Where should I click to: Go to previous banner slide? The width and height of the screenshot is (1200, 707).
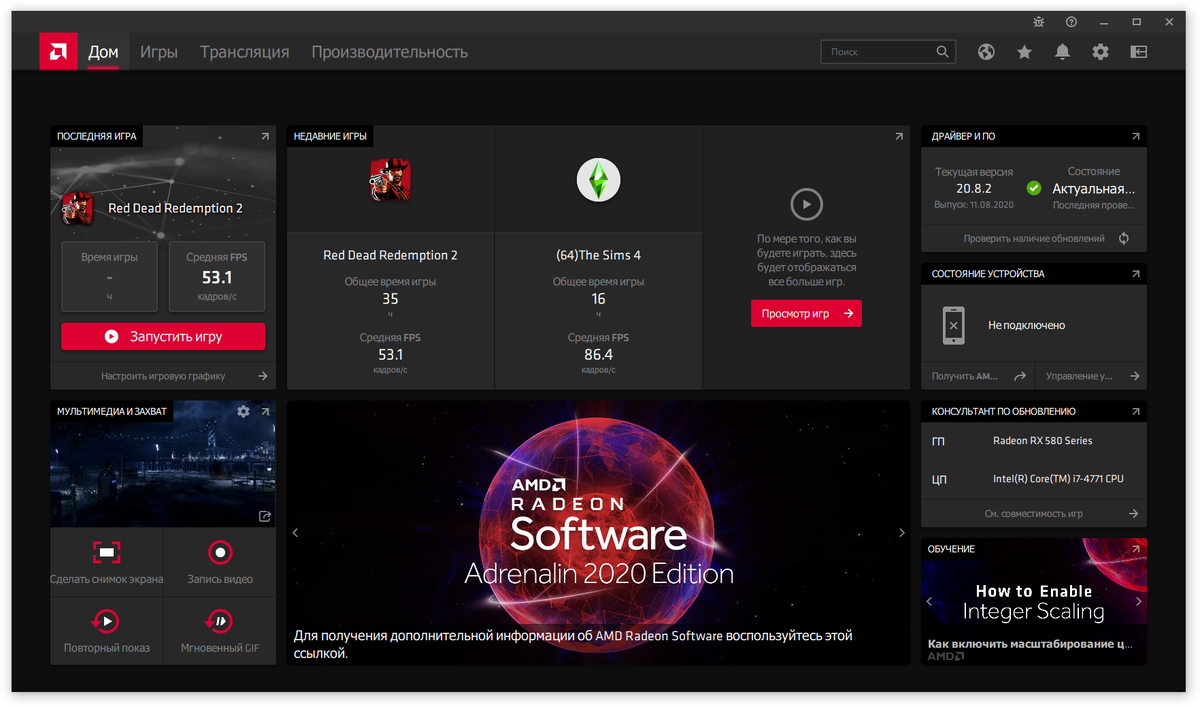(x=296, y=533)
